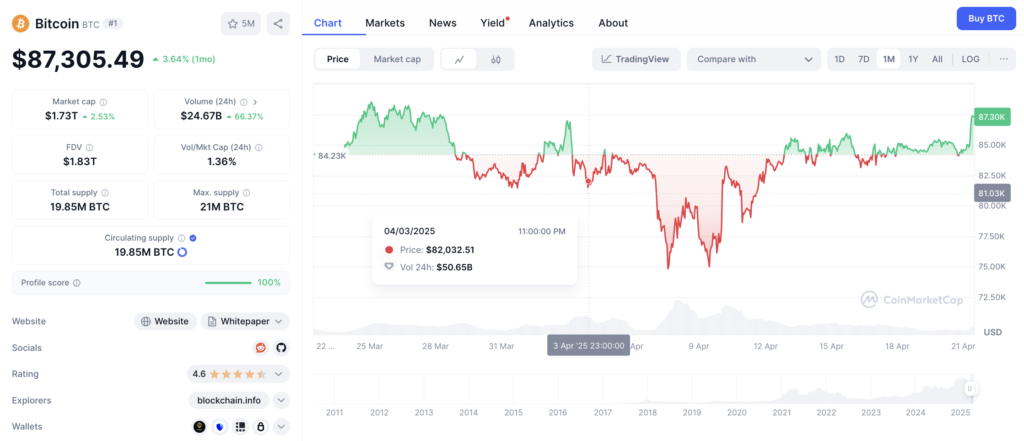The image size is (1024, 441).
Task: Select the Price toggle
Action: pos(338,59)
